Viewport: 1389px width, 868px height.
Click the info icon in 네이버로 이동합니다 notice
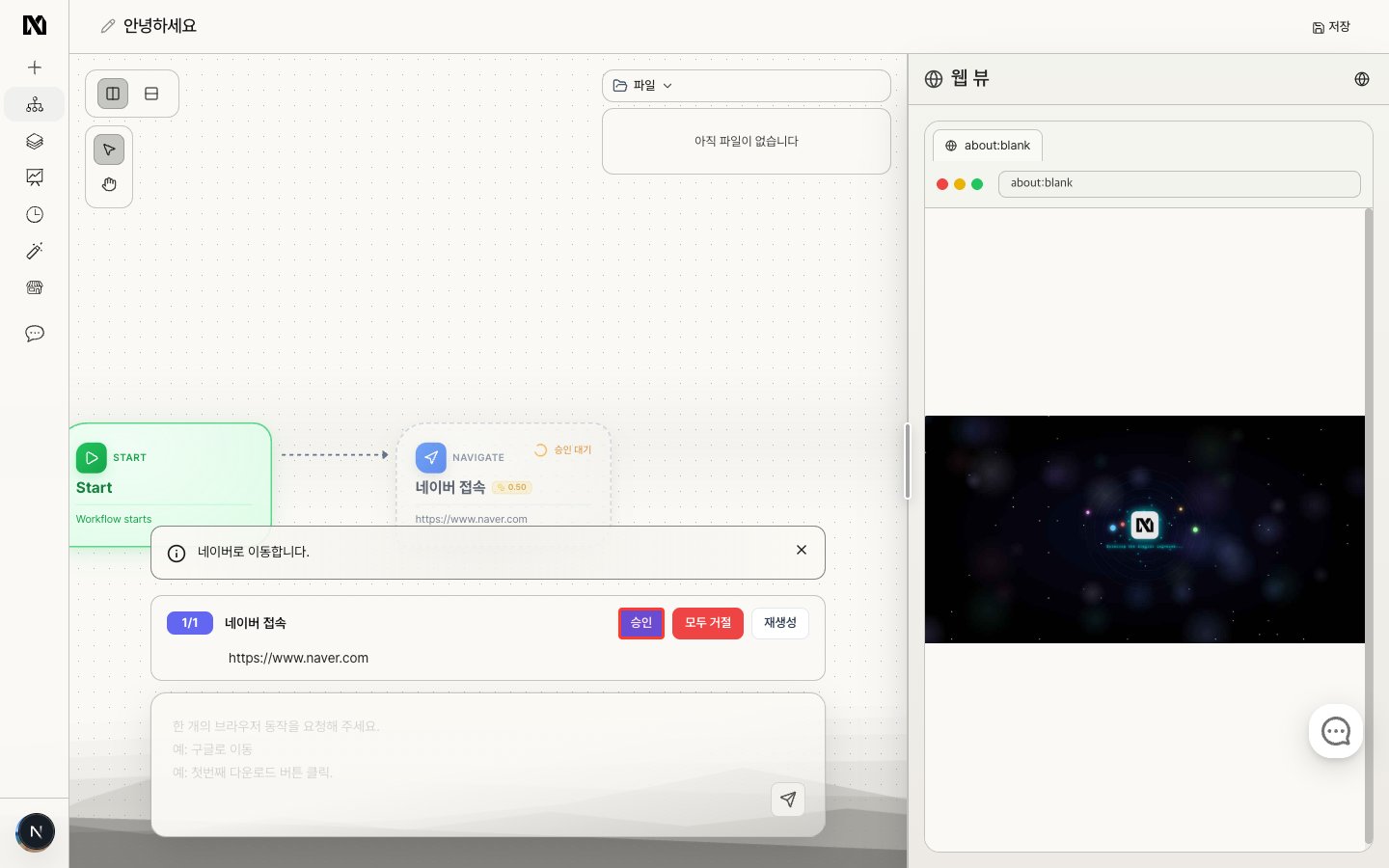(177, 554)
